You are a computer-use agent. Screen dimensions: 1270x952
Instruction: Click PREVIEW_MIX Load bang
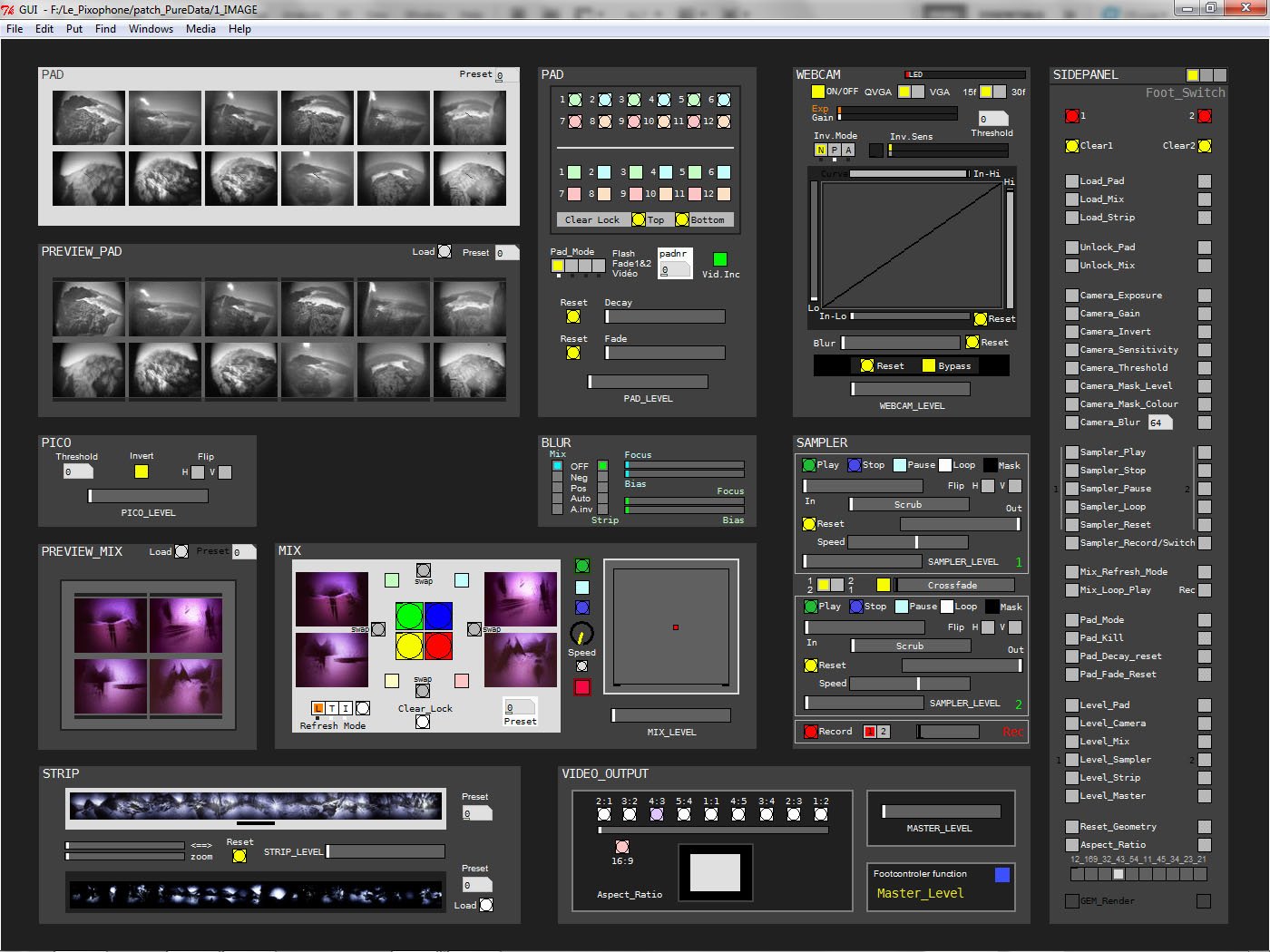[x=181, y=551]
